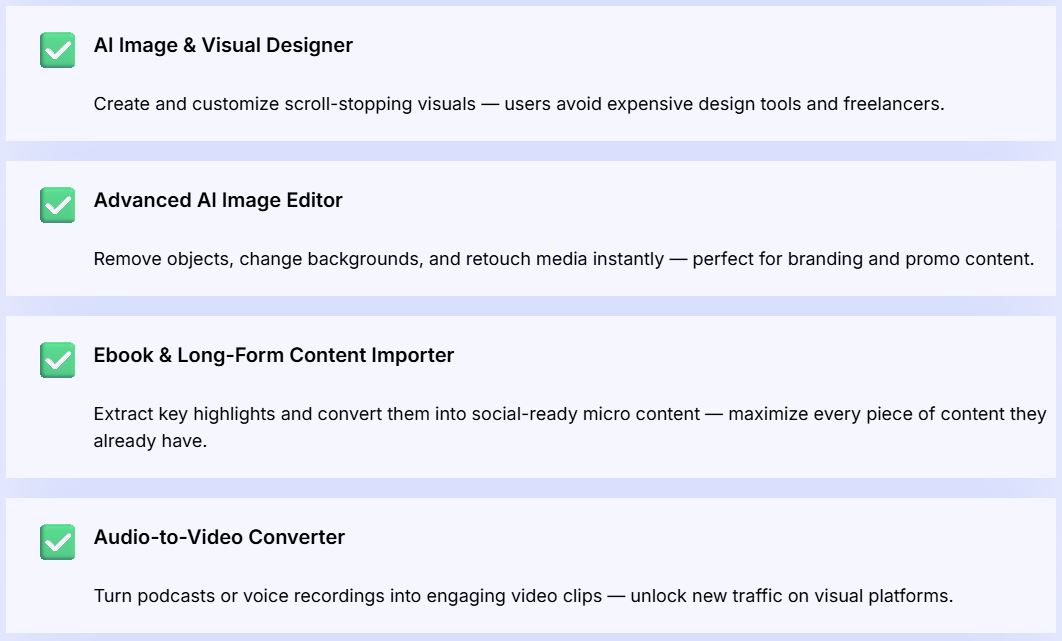The image size is (1062, 641).
Task: Click the text 'Create and customize scroll-stopping visuals'
Action: (285, 104)
